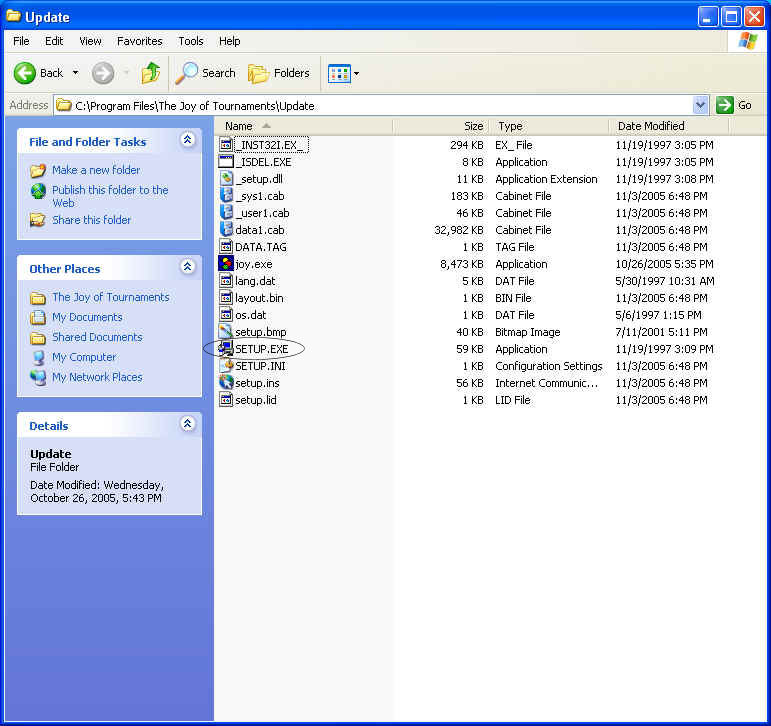Click the Make a new folder icon
The image size is (771, 726).
coord(38,170)
